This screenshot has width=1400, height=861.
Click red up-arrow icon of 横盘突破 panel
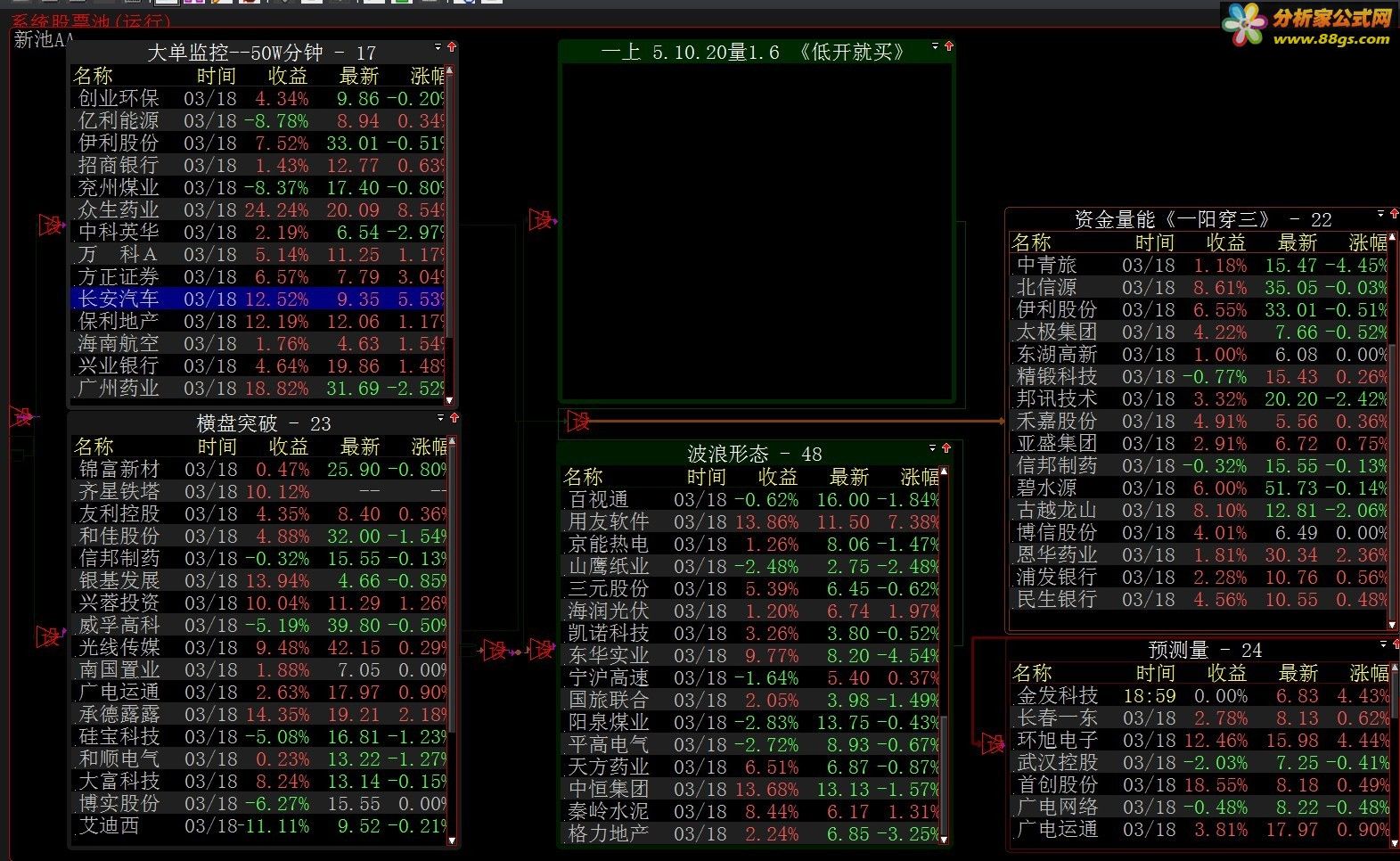454,417
